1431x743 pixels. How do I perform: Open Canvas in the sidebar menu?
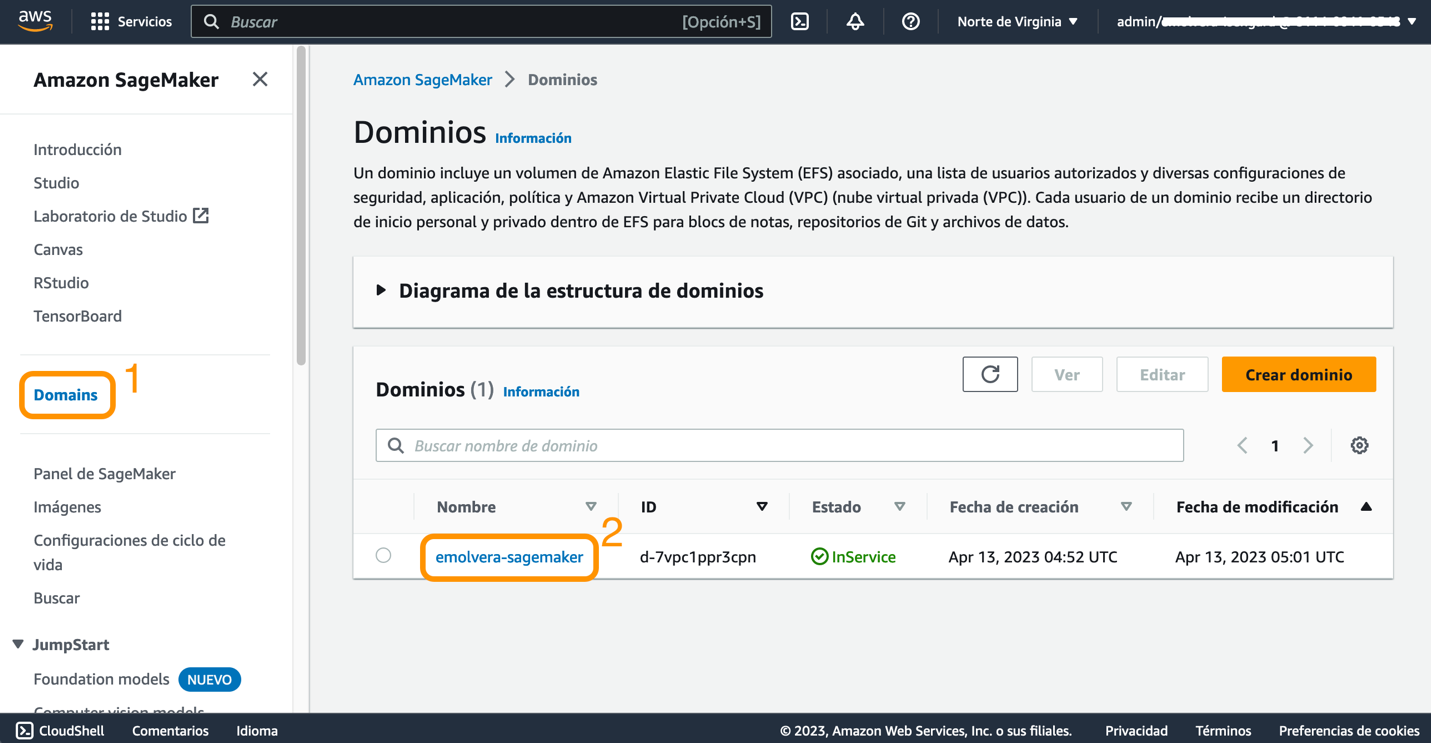[x=58, y=249]
